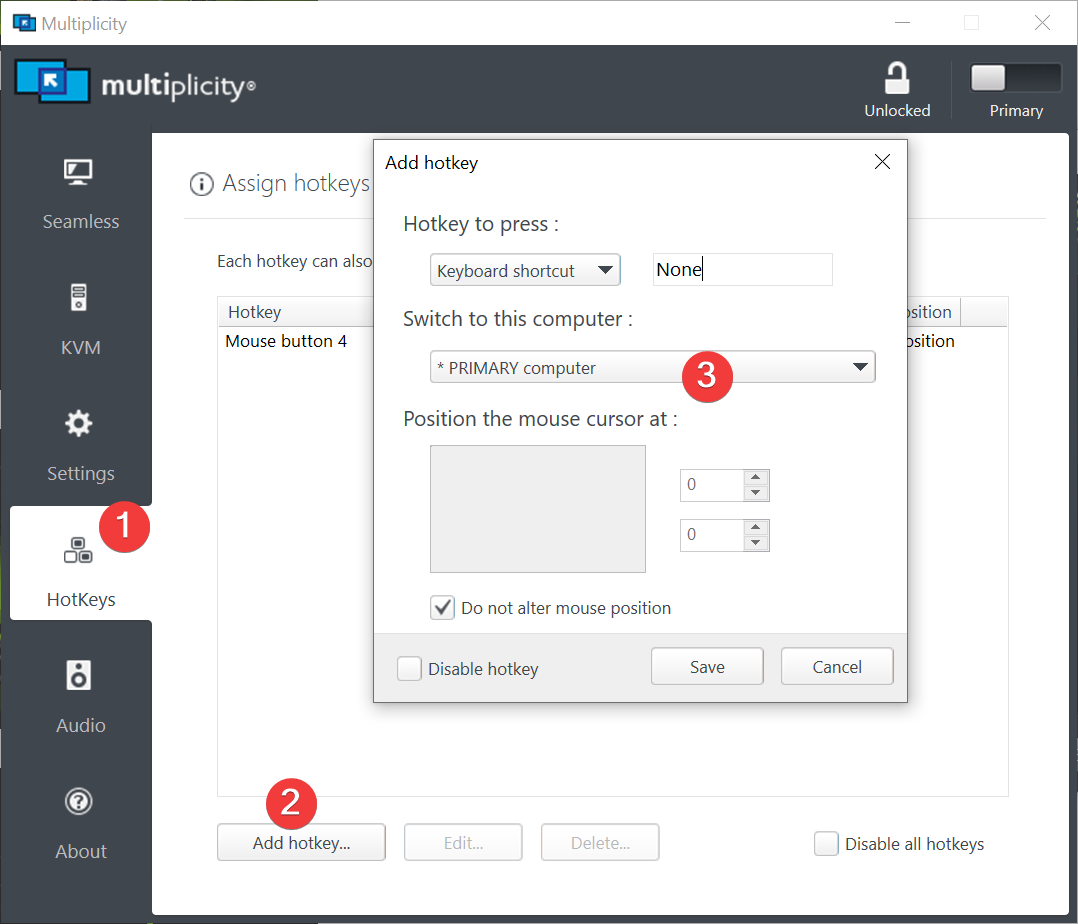Decrease the second cursor position value

[756, 543]
